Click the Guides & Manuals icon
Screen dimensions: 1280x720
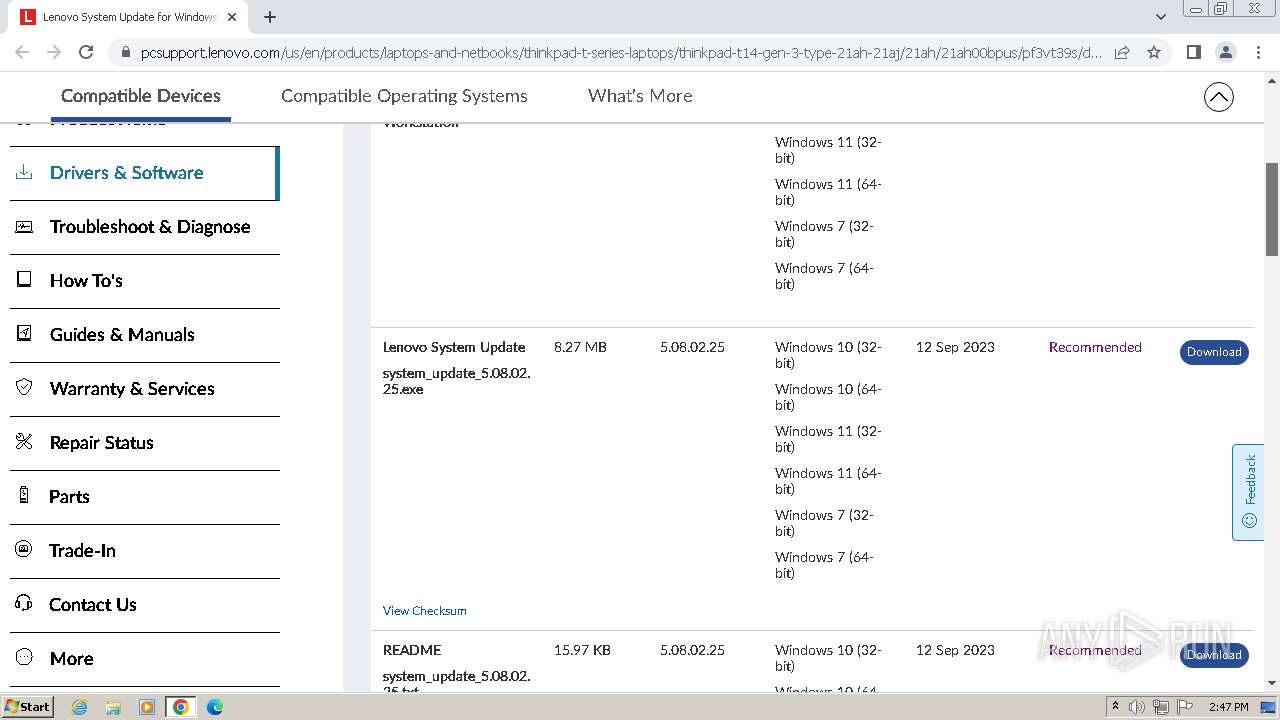pos(24,334)
